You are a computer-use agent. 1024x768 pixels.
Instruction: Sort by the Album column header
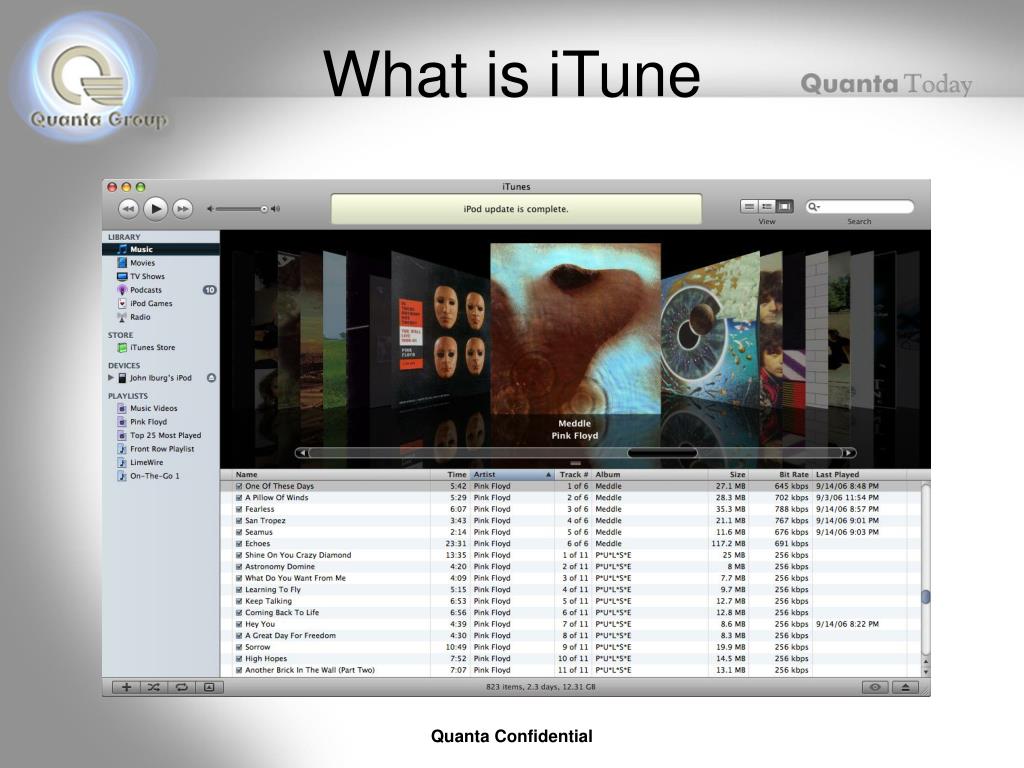click(650, 475)
